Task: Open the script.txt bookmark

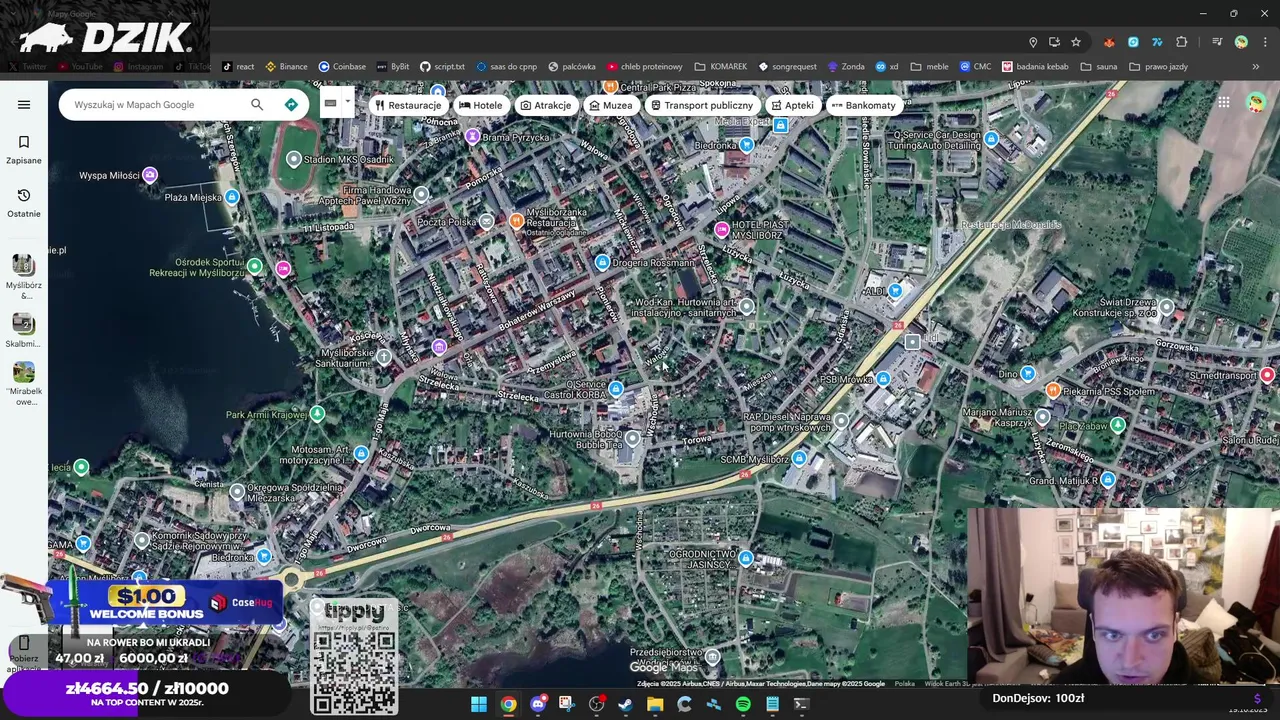Action: [442, 67]
